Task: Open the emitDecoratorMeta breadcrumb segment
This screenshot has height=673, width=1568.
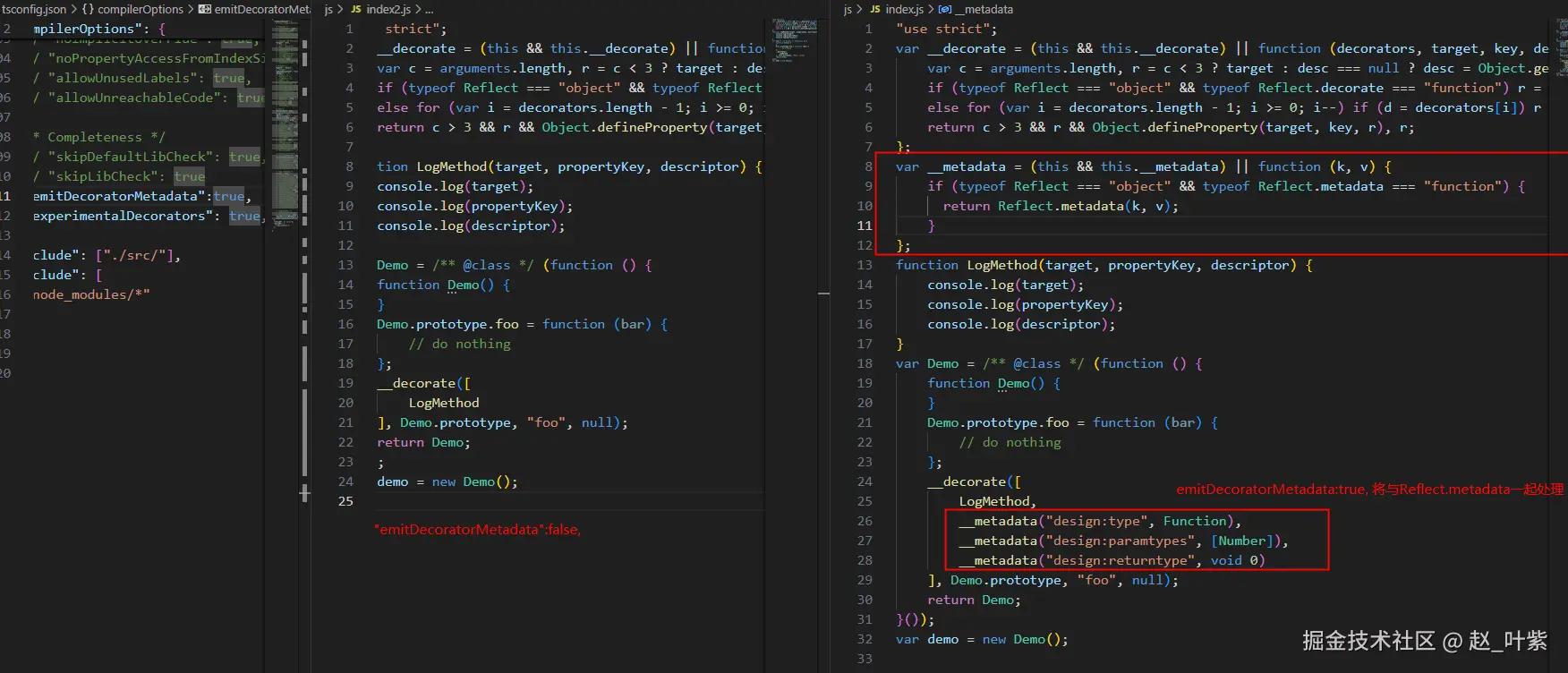Action: pyautogui.click(x=262, y=9)
